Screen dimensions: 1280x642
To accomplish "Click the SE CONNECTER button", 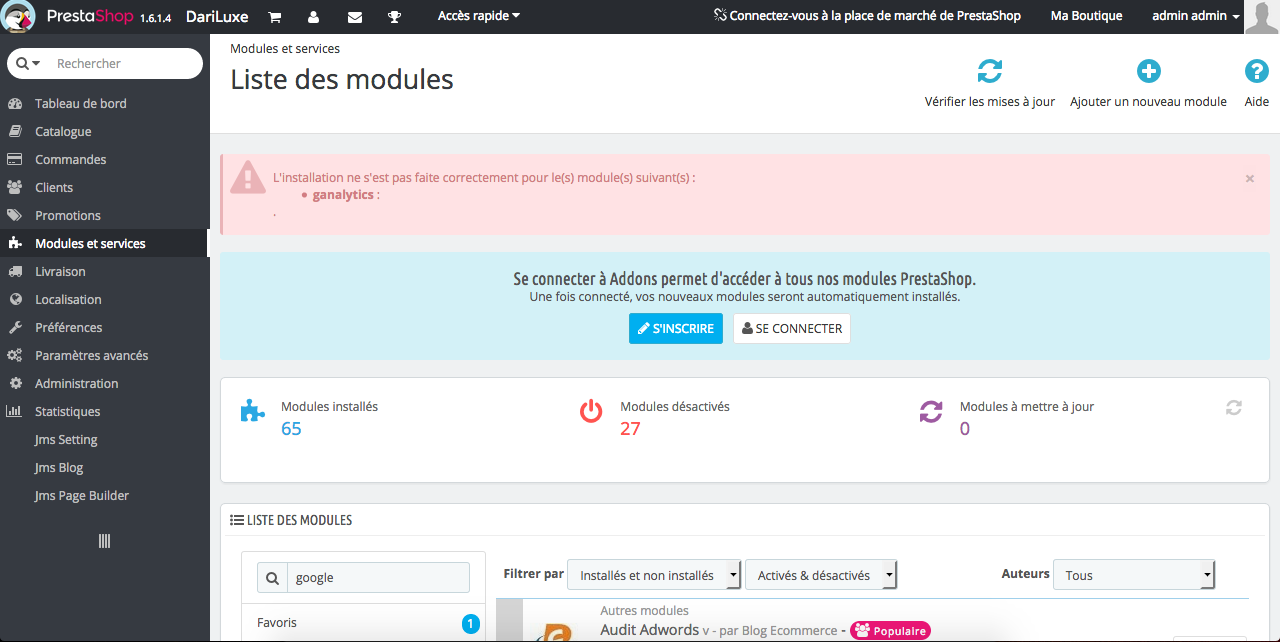I will click(x=792, y=328).
